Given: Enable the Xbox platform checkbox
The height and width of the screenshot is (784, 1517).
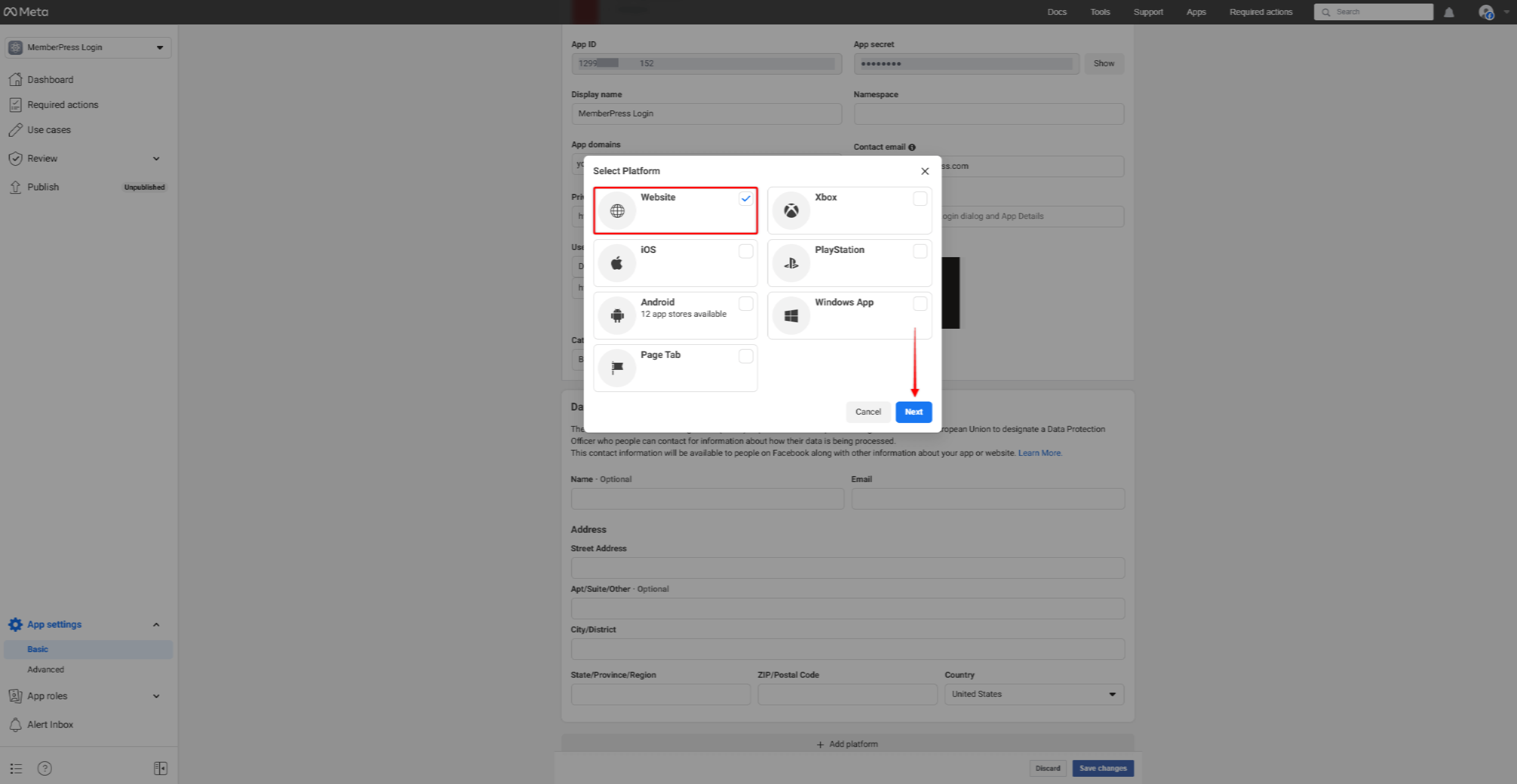Looking at the screenshot, I should [919, 198].
